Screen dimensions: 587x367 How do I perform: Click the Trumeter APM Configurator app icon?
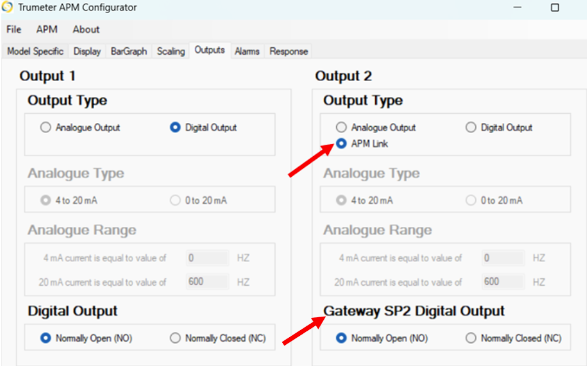[7, 7]
